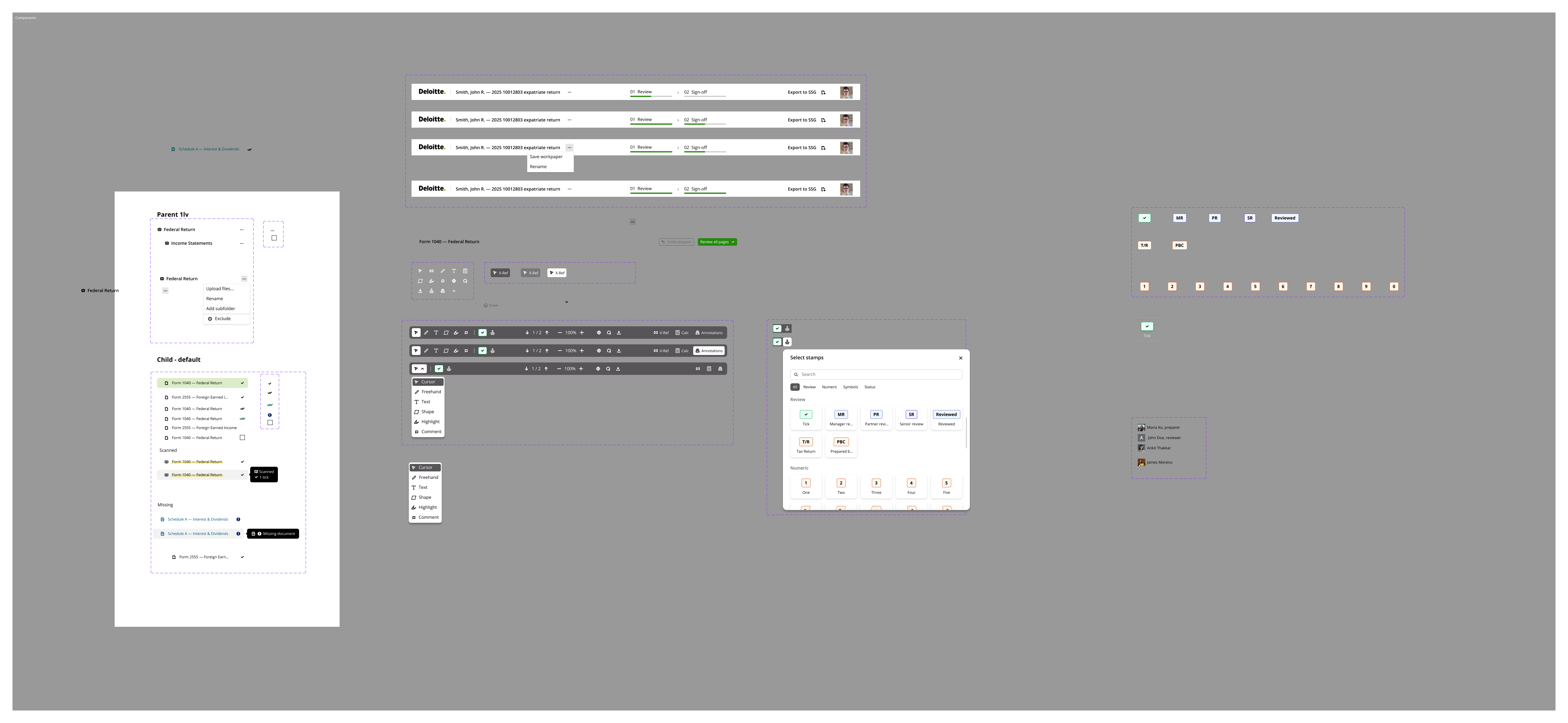Select the calculator icon in the icon grid
The image size is (1568, 723).
[x=465, y=271]
